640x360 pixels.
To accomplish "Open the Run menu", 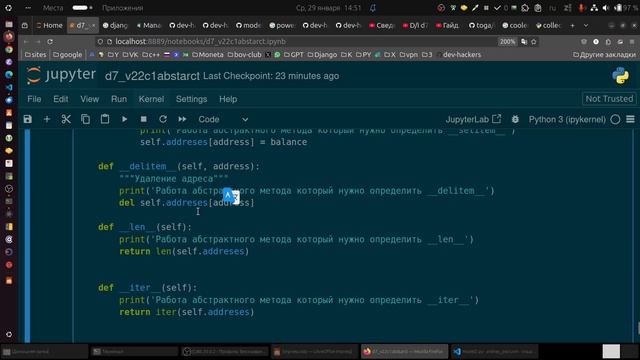I will (x=119, y=99).
